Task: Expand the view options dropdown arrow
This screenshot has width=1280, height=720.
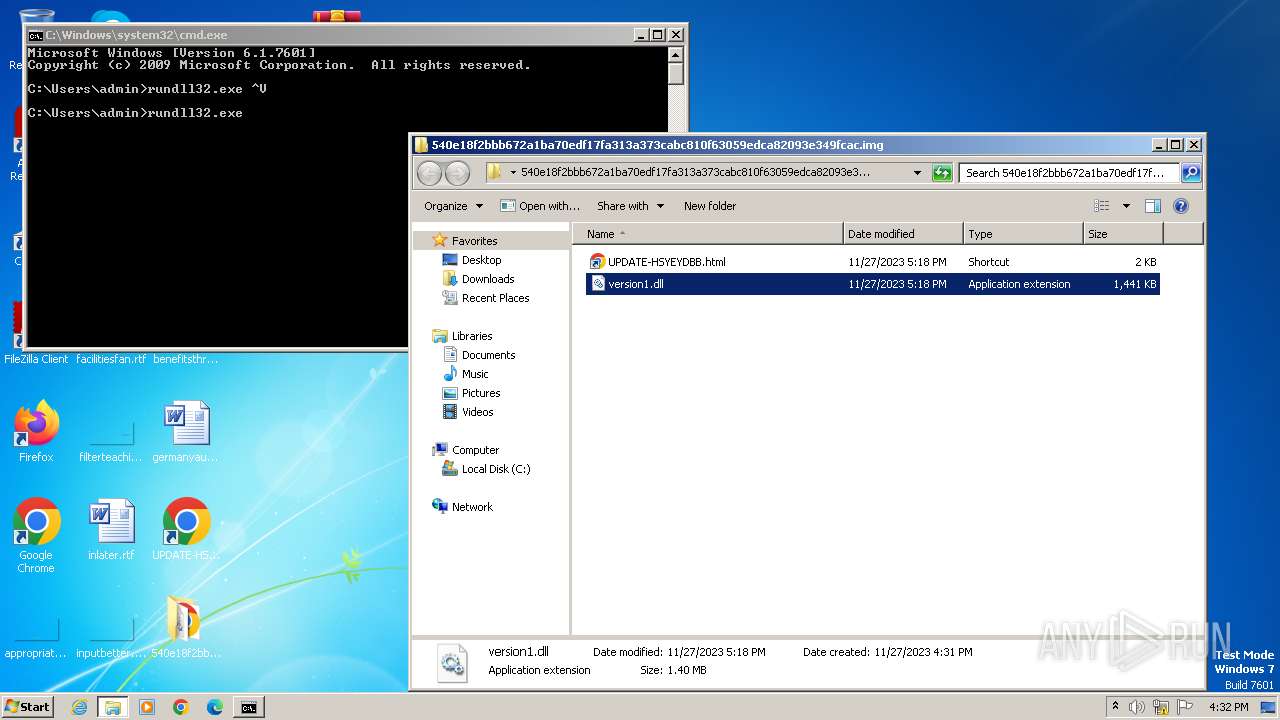Action: click(x=1126, y=206)
